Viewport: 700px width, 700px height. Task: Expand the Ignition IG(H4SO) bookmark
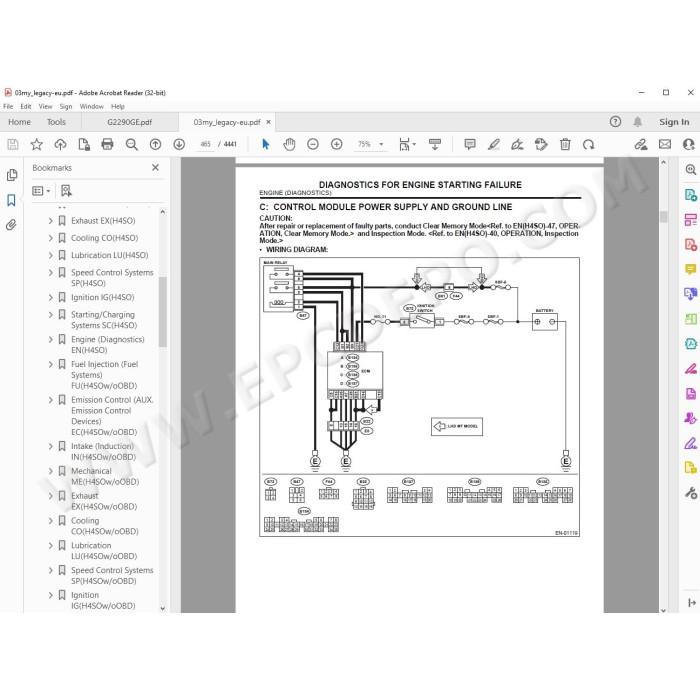tap(50, 297)
